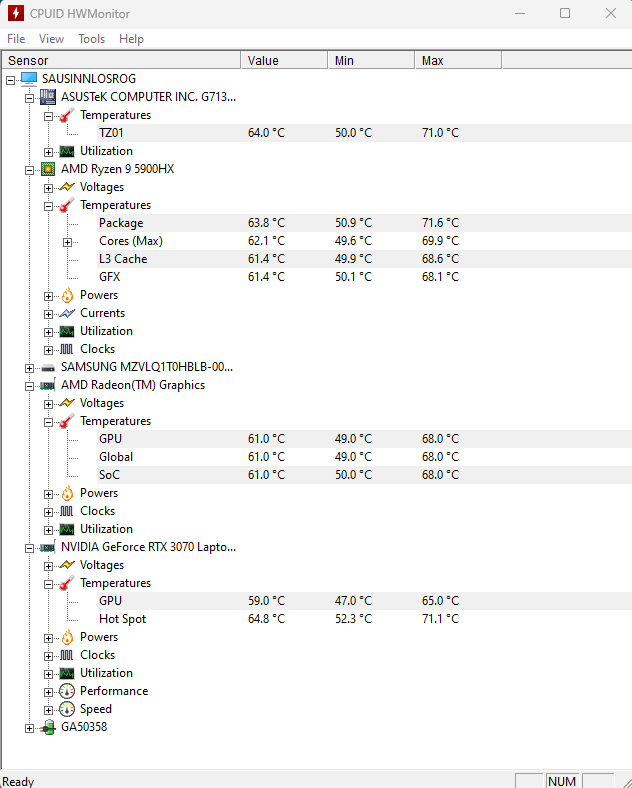Expand the SAMSUNG MZVLQ1T0HBLB node
This screenshot has height=788, width=632.
[30, 368]
